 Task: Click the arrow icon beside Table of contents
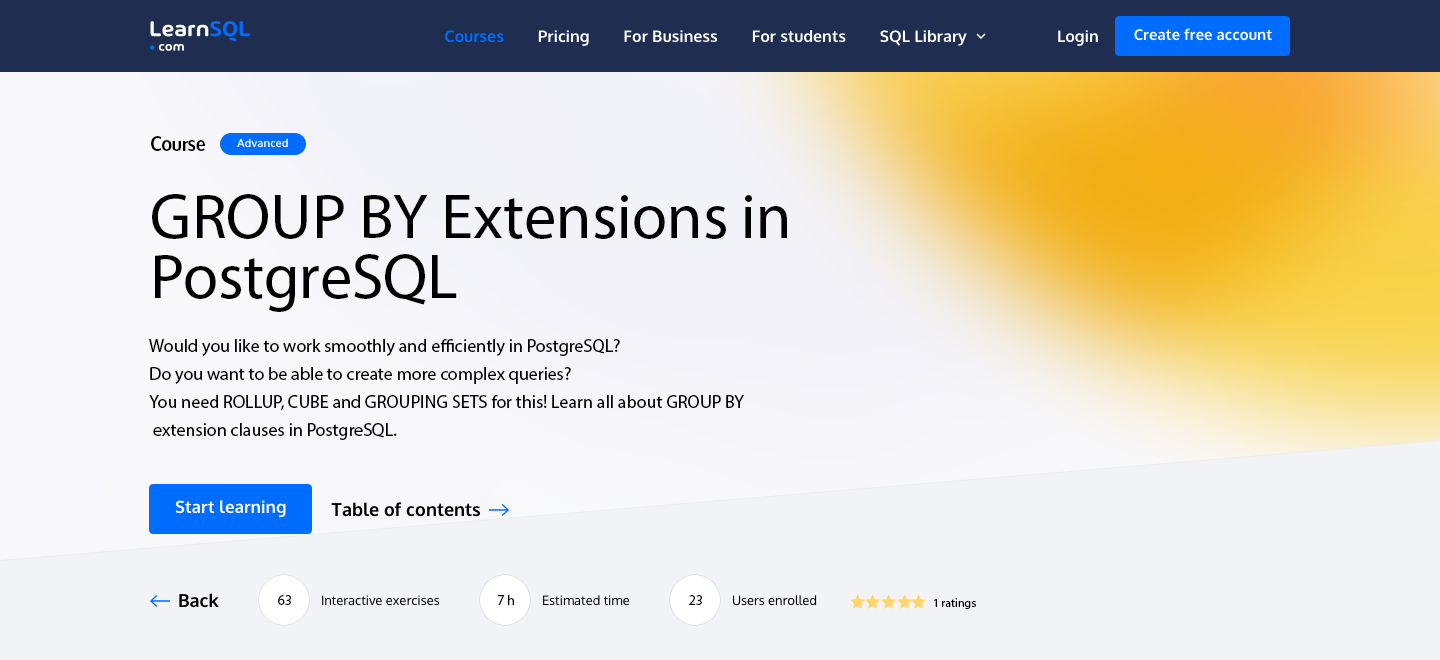click(499, 510)
